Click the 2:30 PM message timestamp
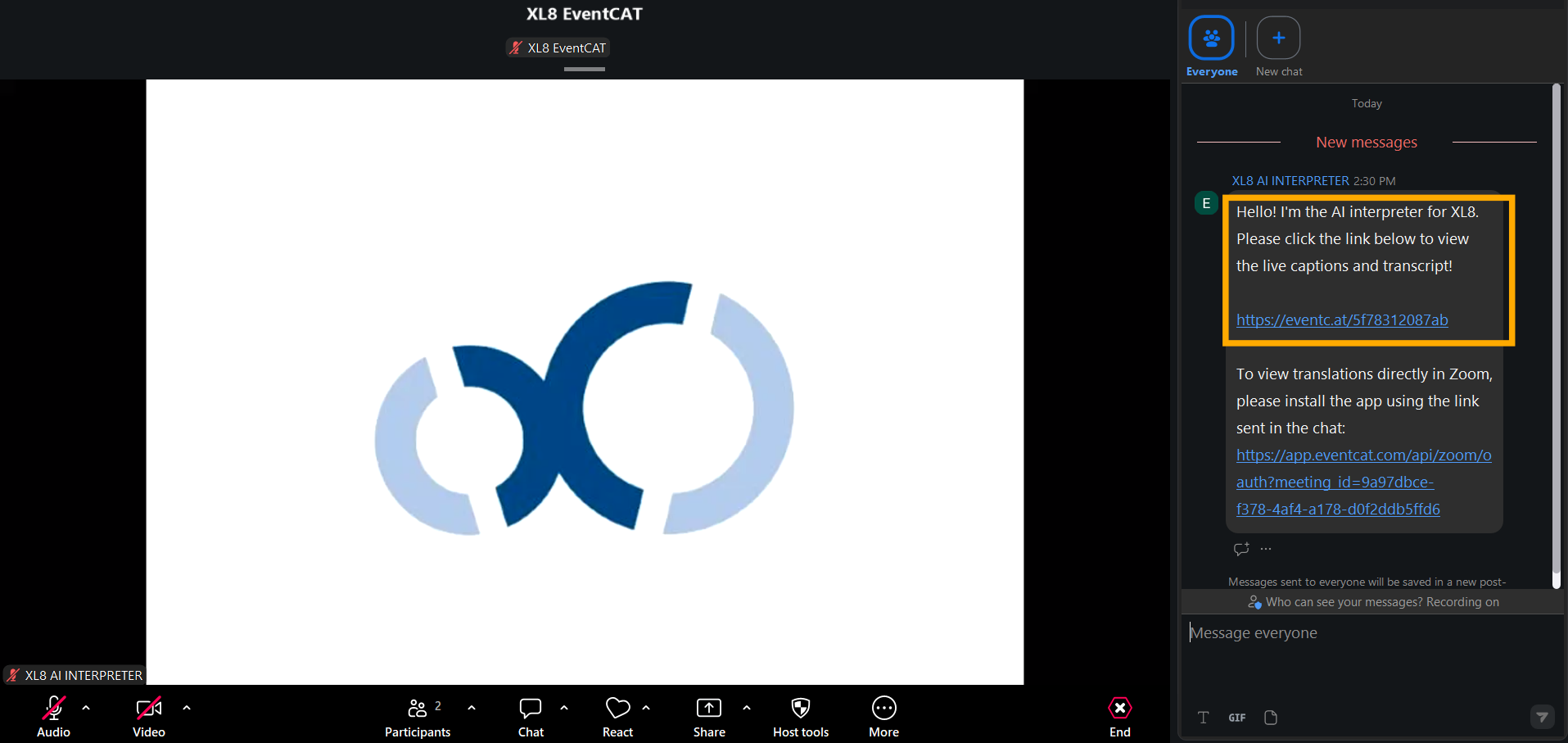 1375,181
